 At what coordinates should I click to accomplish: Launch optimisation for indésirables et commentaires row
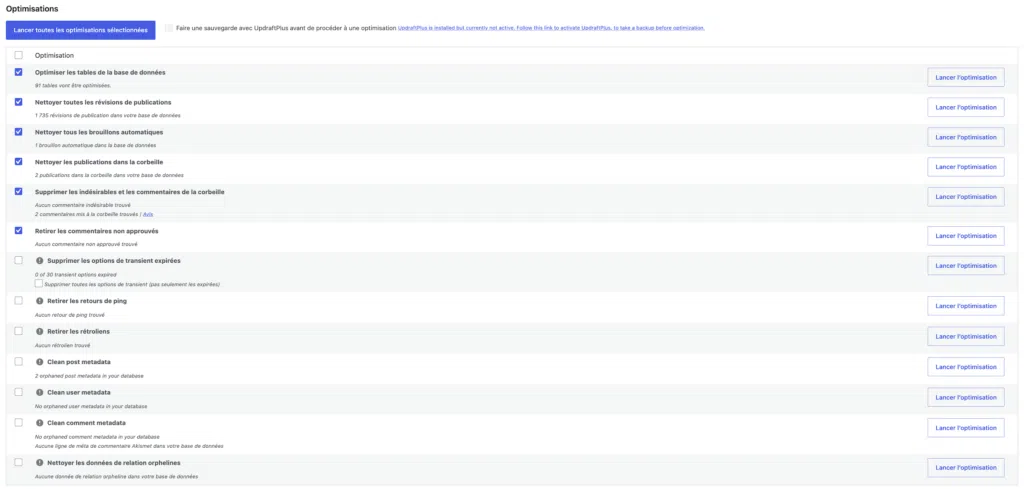click(966, 197)
